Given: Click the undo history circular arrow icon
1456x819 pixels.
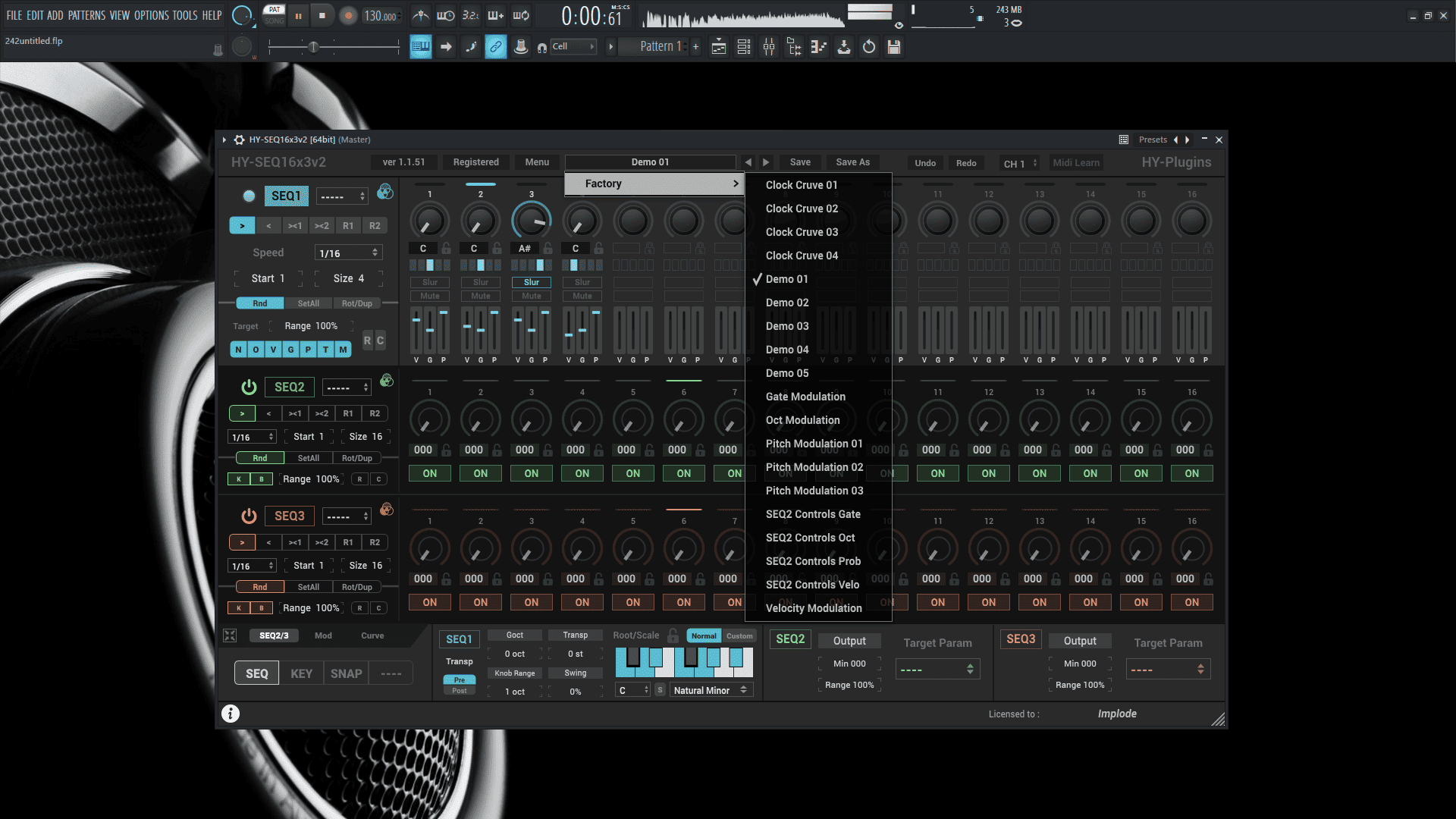Looking at the screenshot, I should click(x=869, y=47).
